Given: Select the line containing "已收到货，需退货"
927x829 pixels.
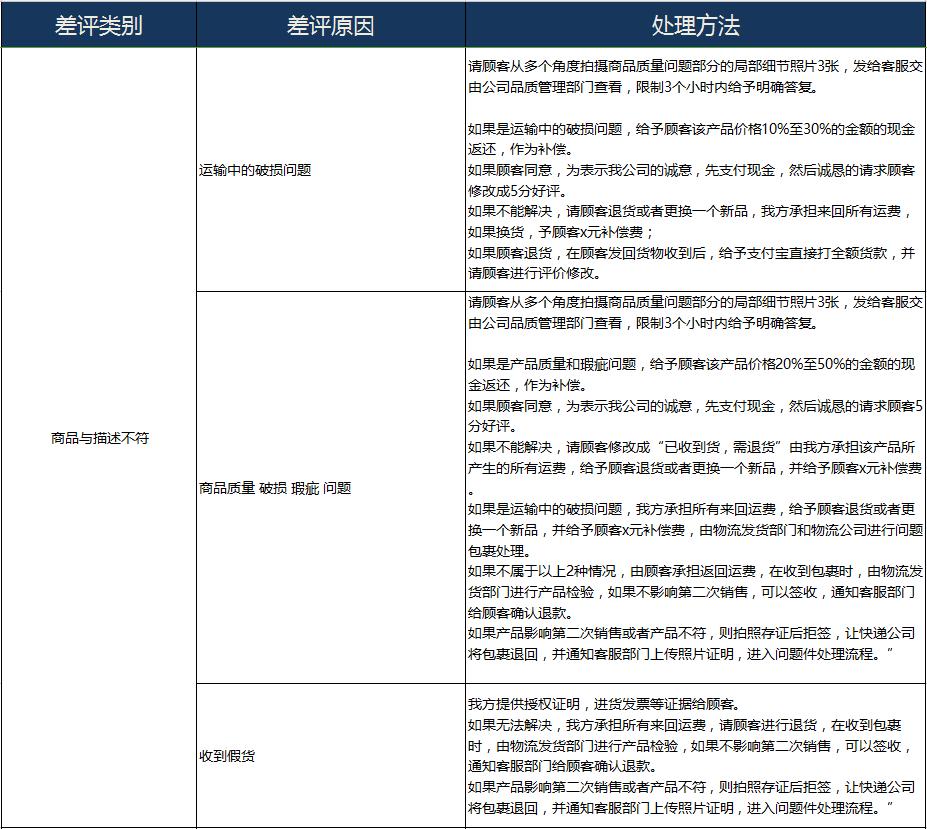Looking at the screenshot, I should pyautogui.click(x=690, y=447).
